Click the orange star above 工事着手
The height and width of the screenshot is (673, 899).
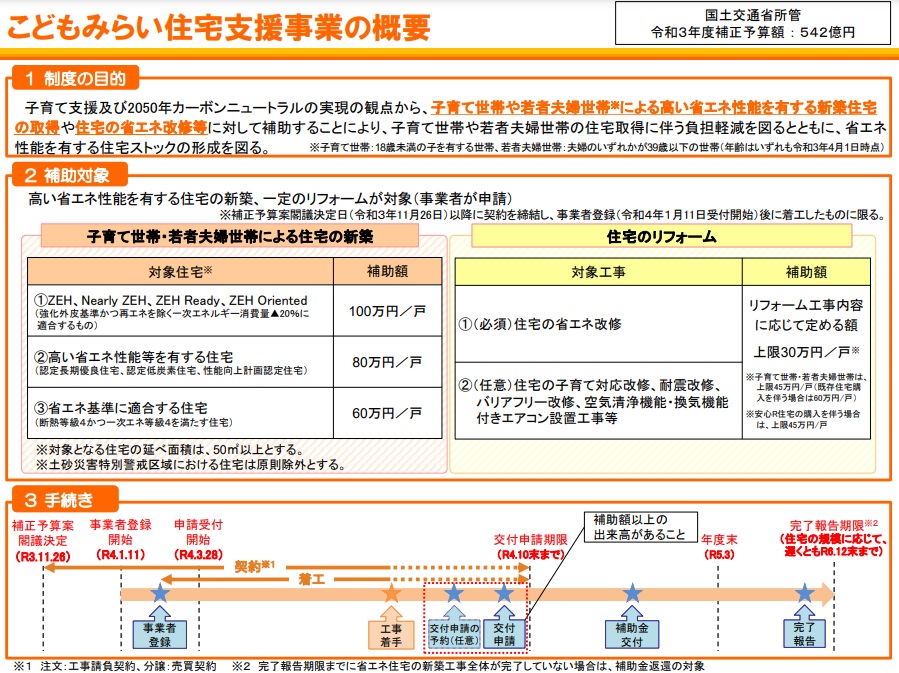pos(391,594)
